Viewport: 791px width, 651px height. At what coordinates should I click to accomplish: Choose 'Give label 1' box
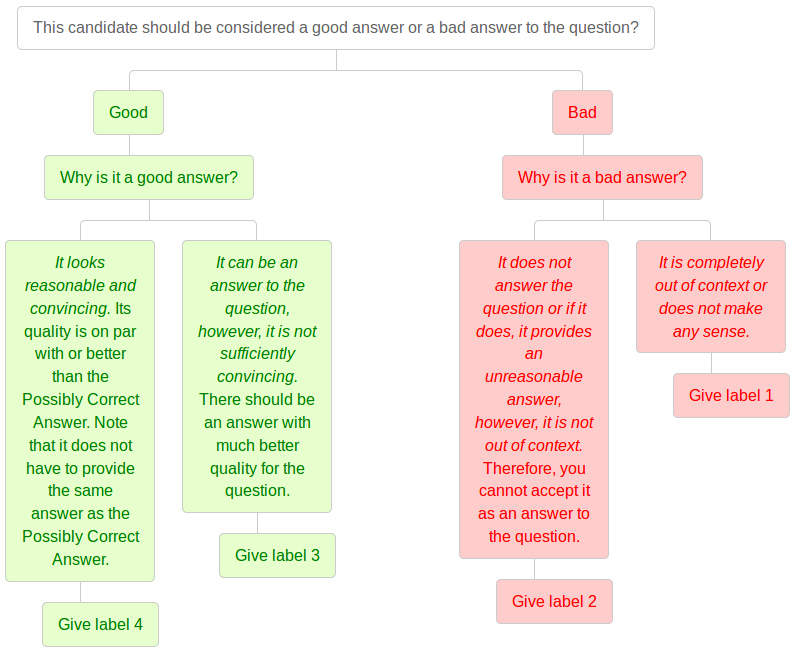click(731, 396)
